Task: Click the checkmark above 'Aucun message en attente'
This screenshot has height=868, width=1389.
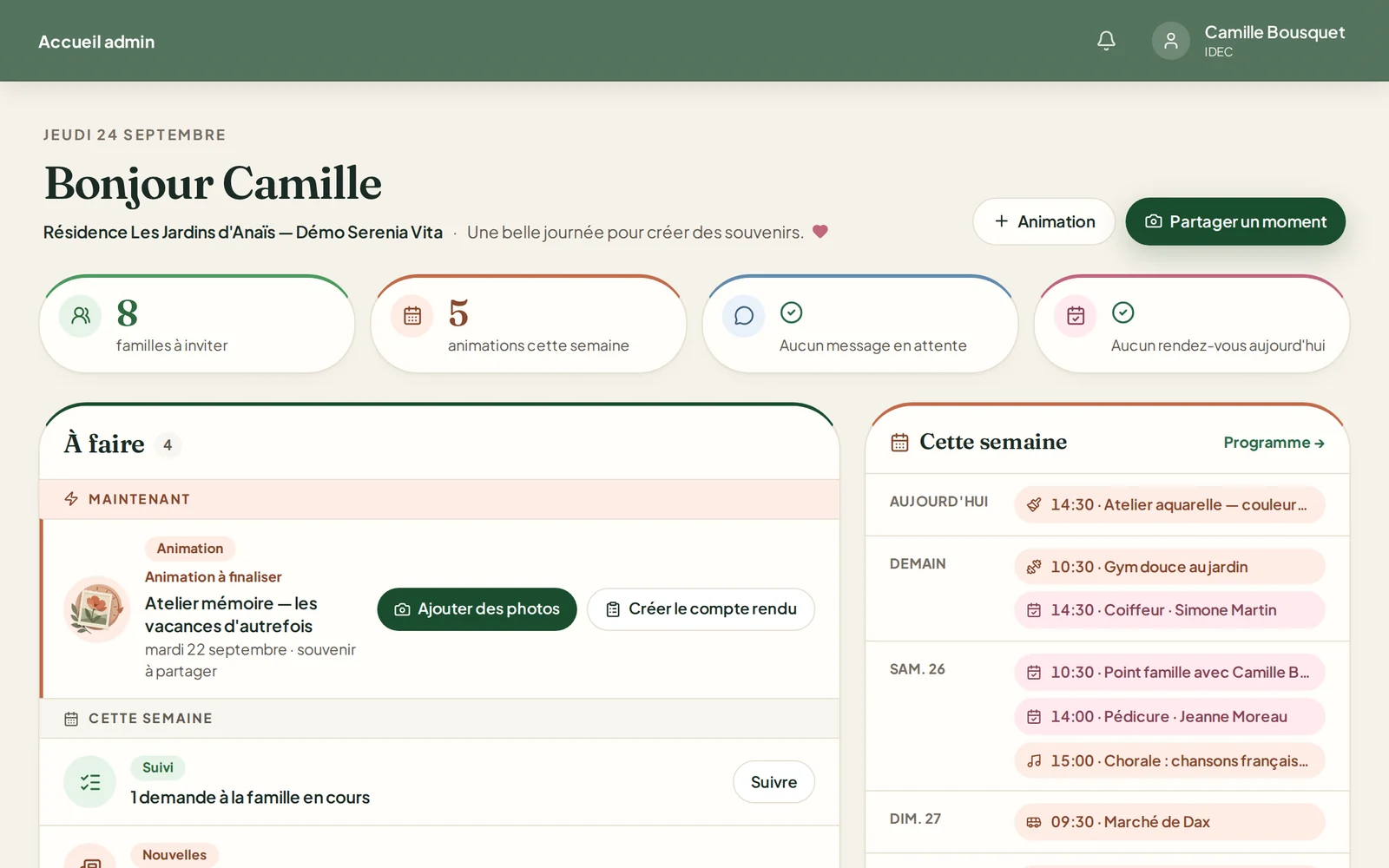Action: click(x=791, y=312)
